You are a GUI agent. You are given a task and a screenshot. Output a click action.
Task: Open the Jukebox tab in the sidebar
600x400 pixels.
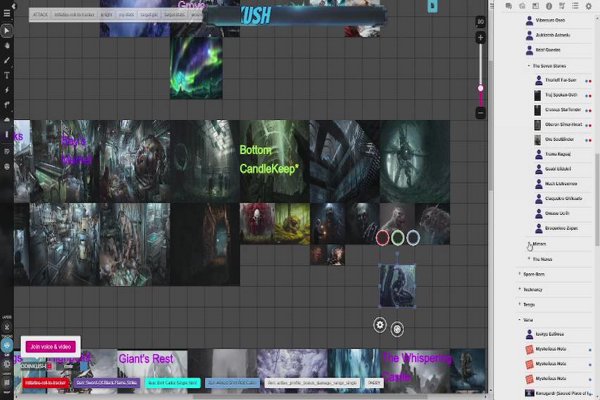point(562,6)
